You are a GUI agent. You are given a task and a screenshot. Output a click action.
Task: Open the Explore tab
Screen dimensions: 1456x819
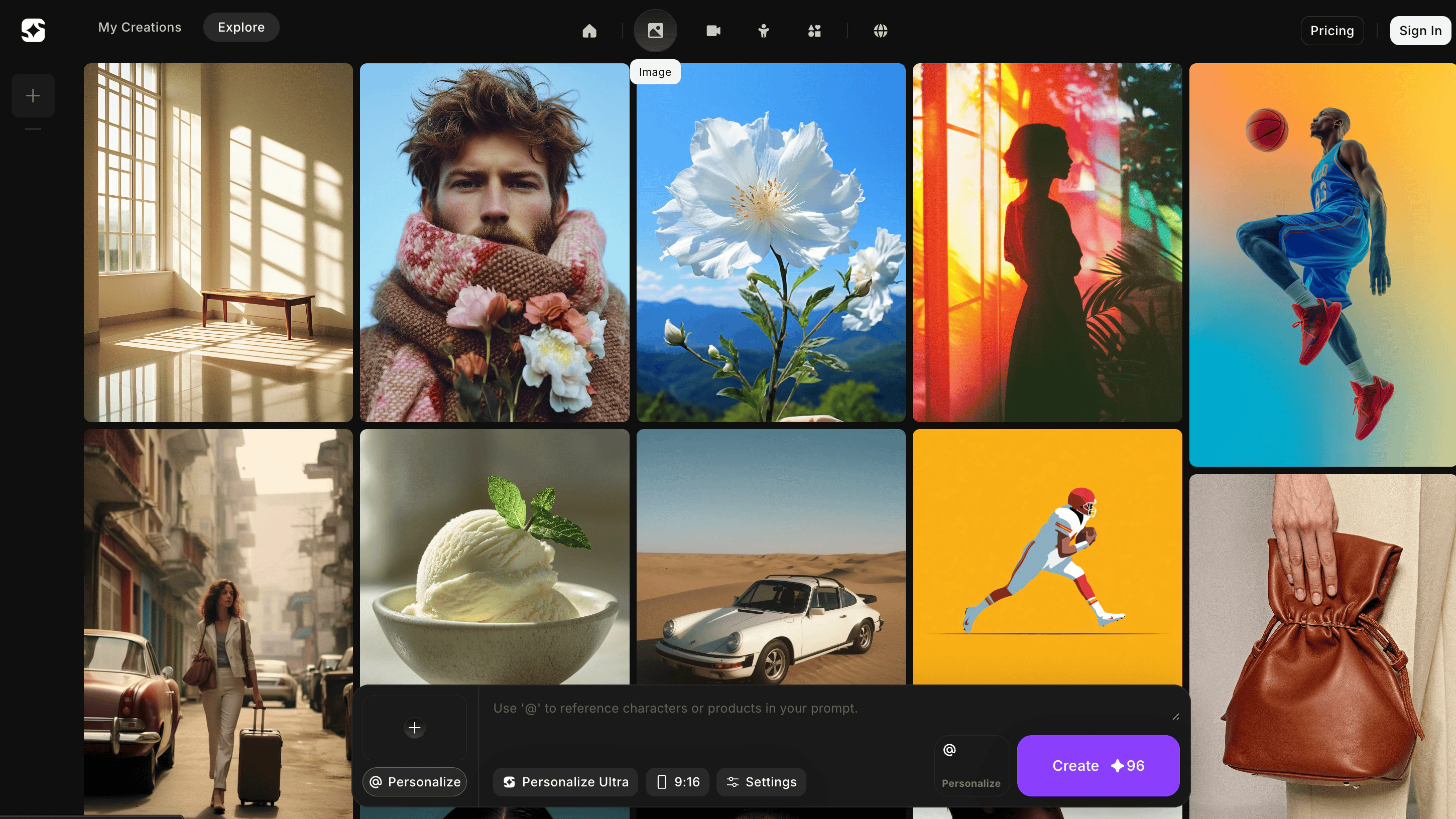tap(241, 27)
